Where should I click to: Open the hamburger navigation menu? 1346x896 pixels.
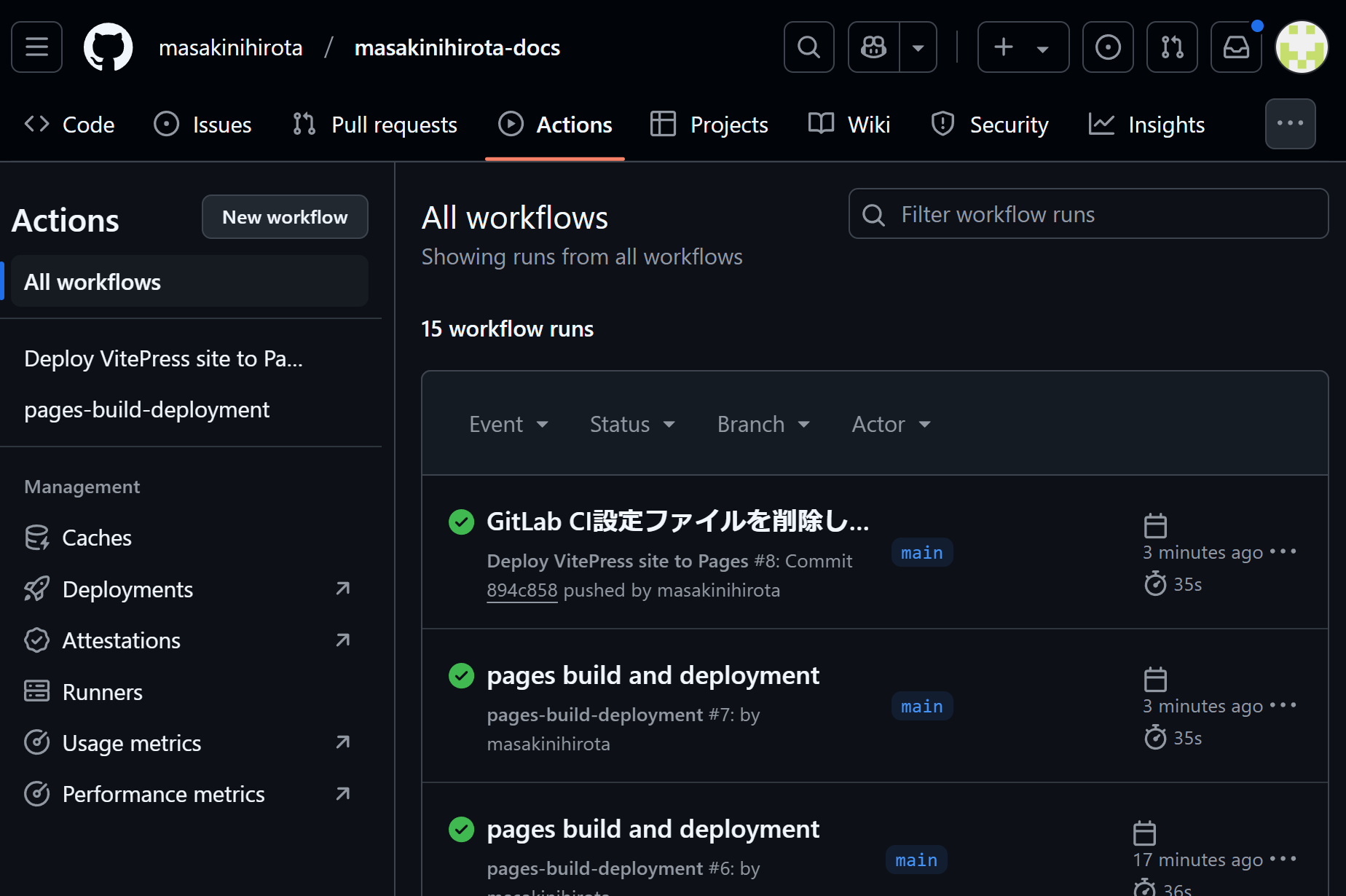pyautogui.click(x=36, y=47)
